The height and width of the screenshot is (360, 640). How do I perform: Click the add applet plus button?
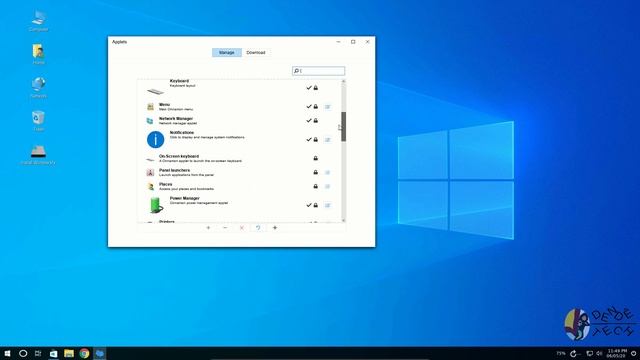208,228
